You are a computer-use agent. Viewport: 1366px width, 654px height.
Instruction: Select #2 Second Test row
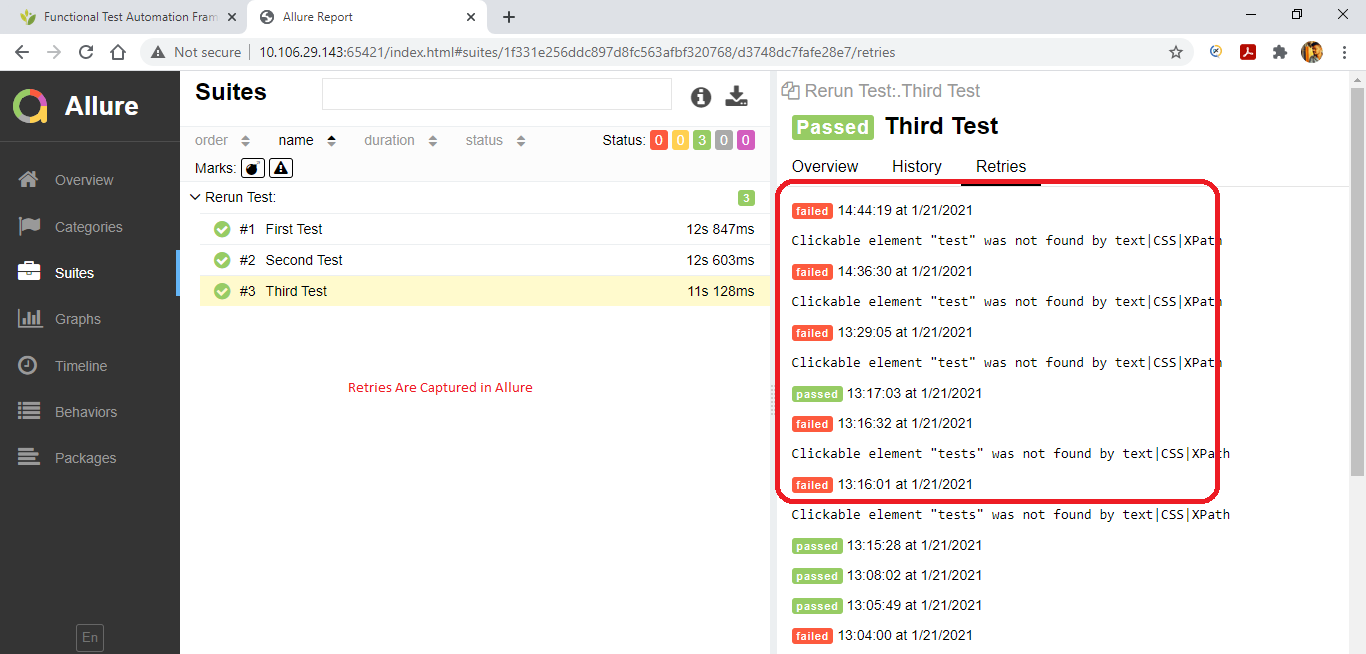pos(485,260)
